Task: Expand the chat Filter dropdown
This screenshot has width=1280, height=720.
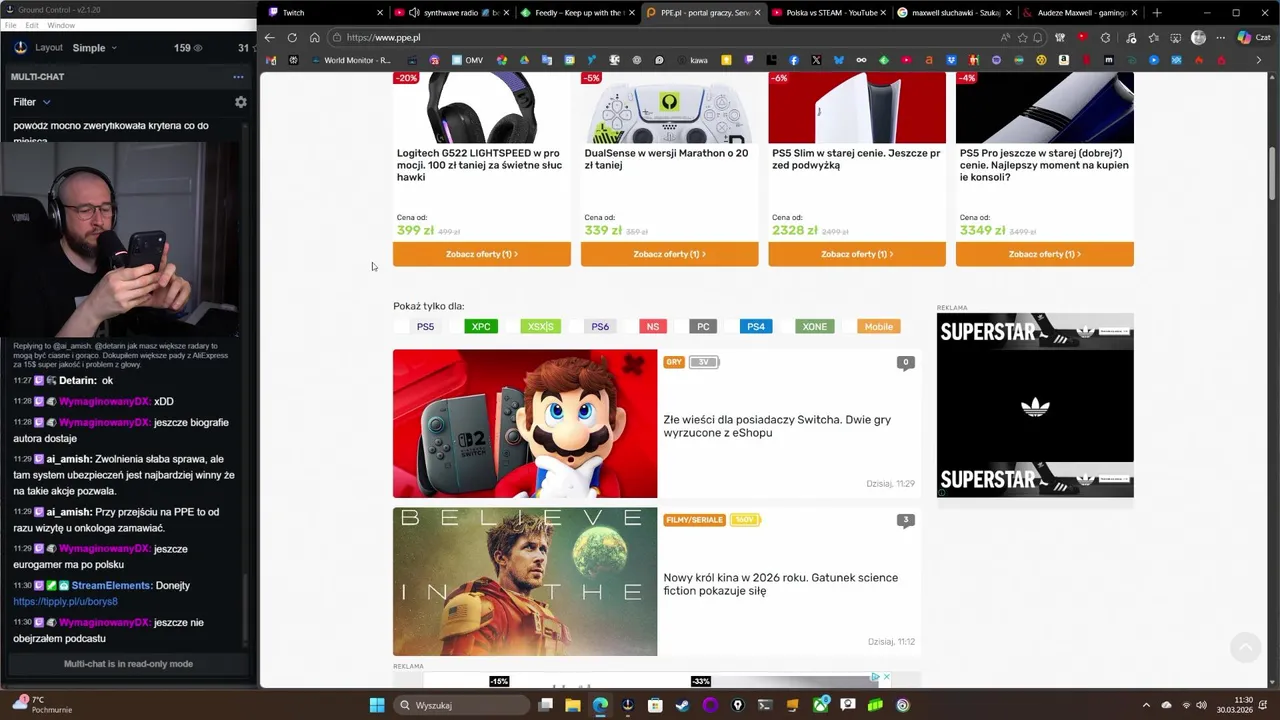Action: point(32,102)
